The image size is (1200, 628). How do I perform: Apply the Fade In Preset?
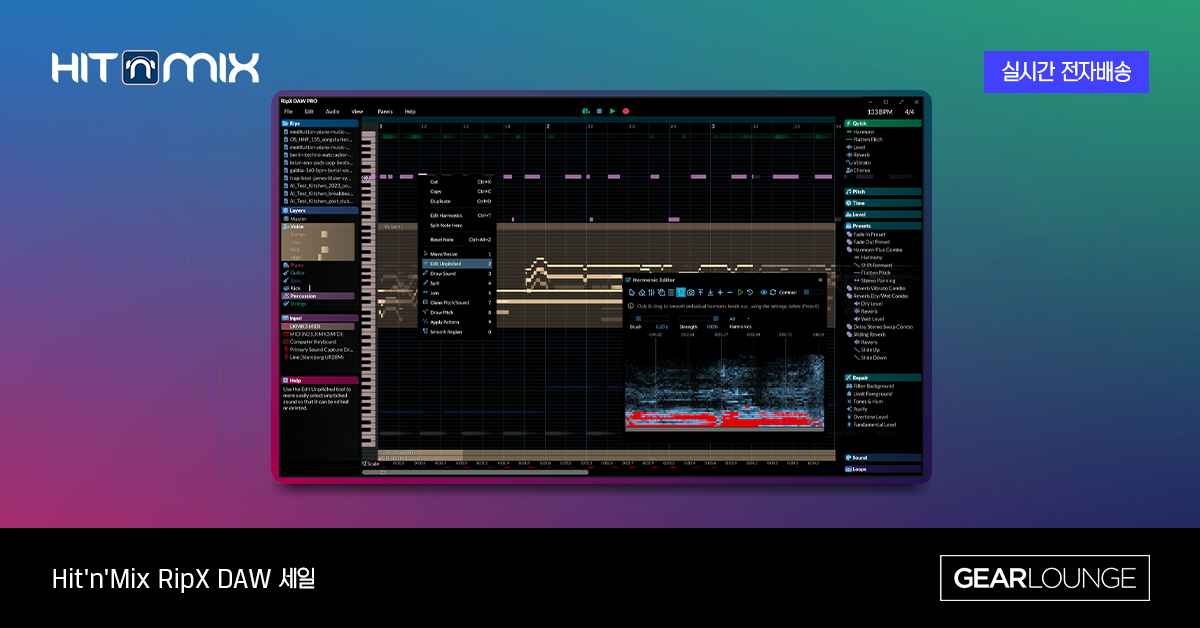tap(870, 234)
